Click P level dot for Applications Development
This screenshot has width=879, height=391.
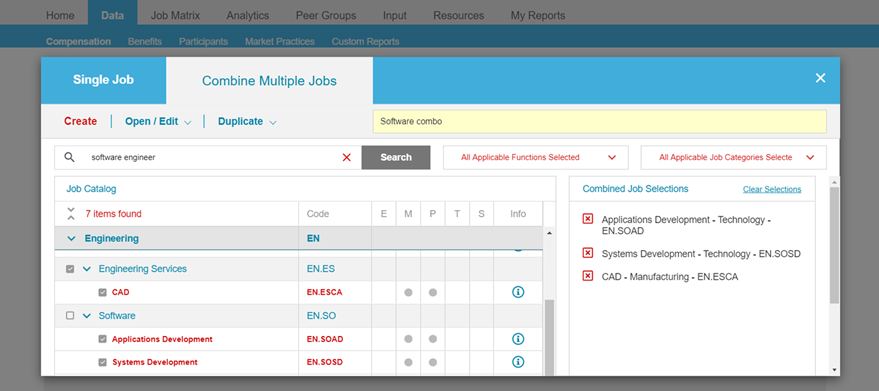(433, 339)
